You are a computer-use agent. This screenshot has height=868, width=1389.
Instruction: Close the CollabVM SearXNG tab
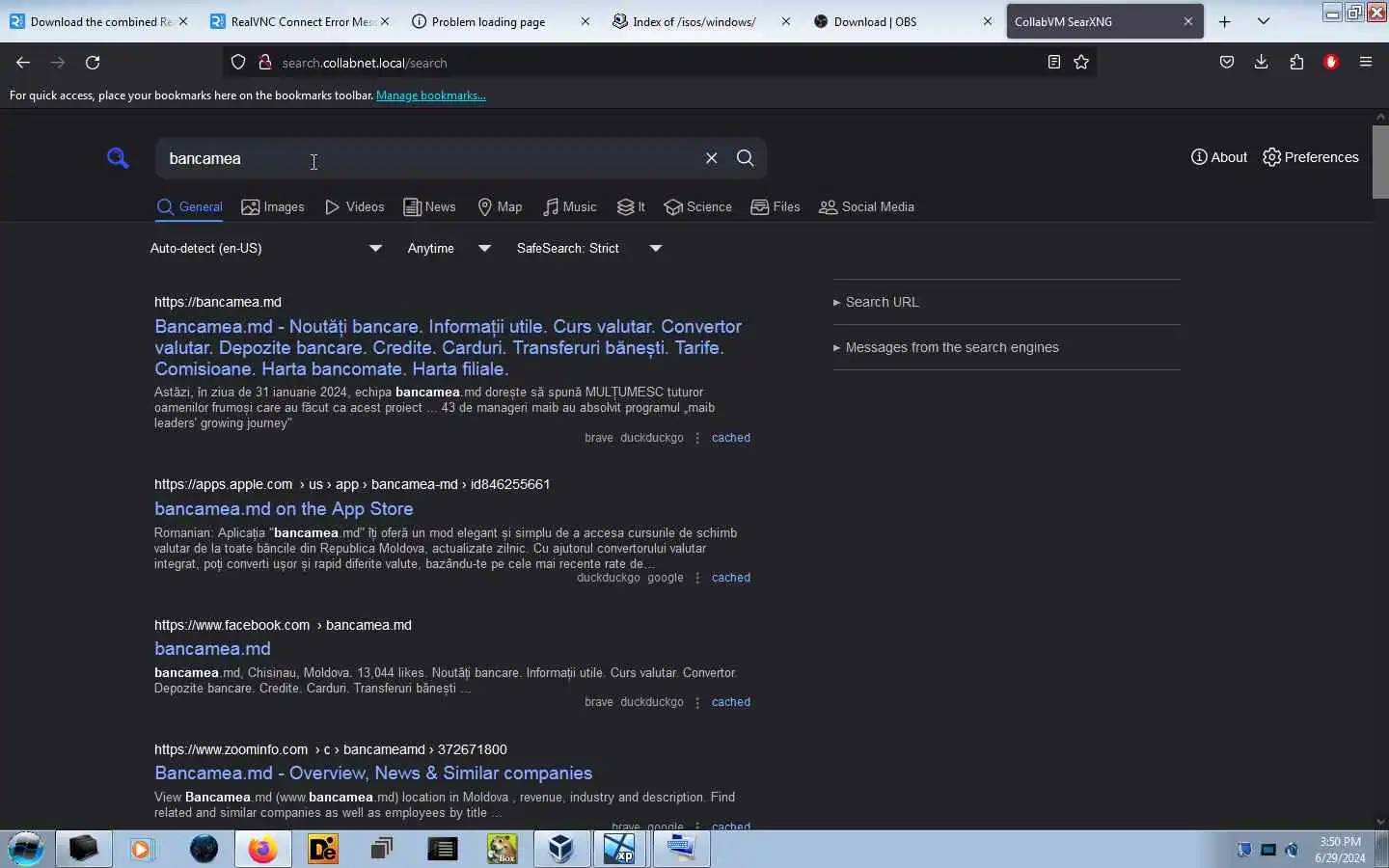1187,21
